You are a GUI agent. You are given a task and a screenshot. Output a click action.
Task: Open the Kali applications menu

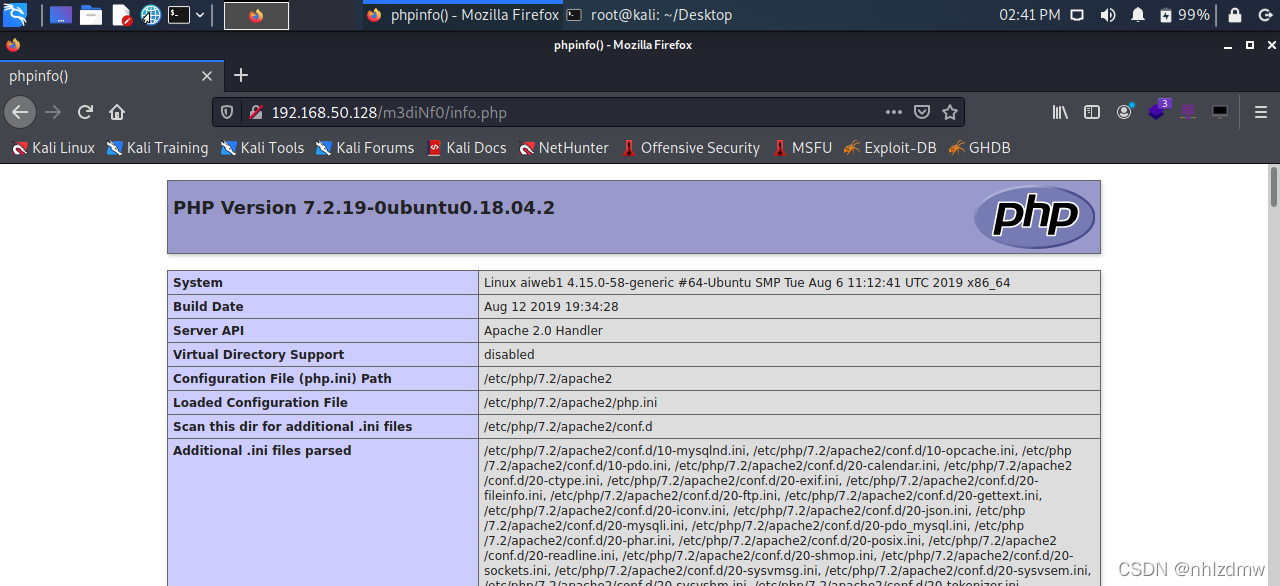coord(15,15)
